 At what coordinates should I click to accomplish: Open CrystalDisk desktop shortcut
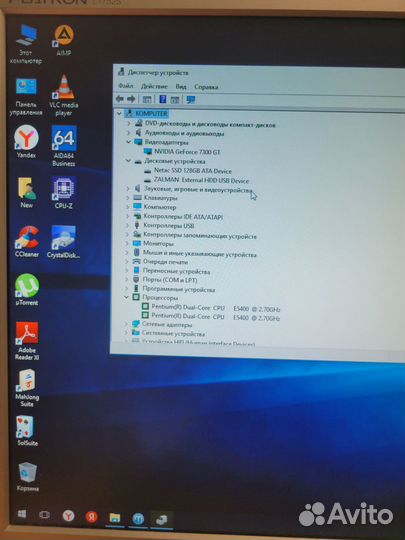(x=64, y=242)
